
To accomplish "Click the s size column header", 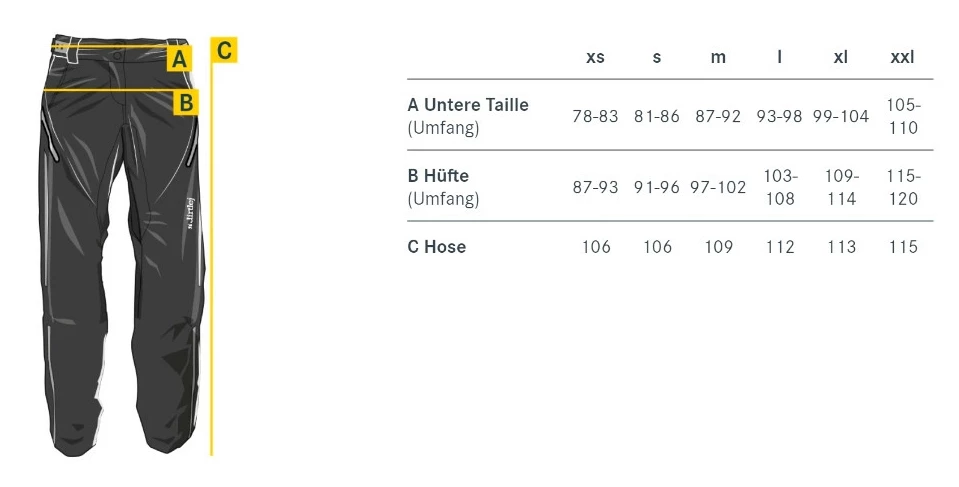I will [657, 58].
